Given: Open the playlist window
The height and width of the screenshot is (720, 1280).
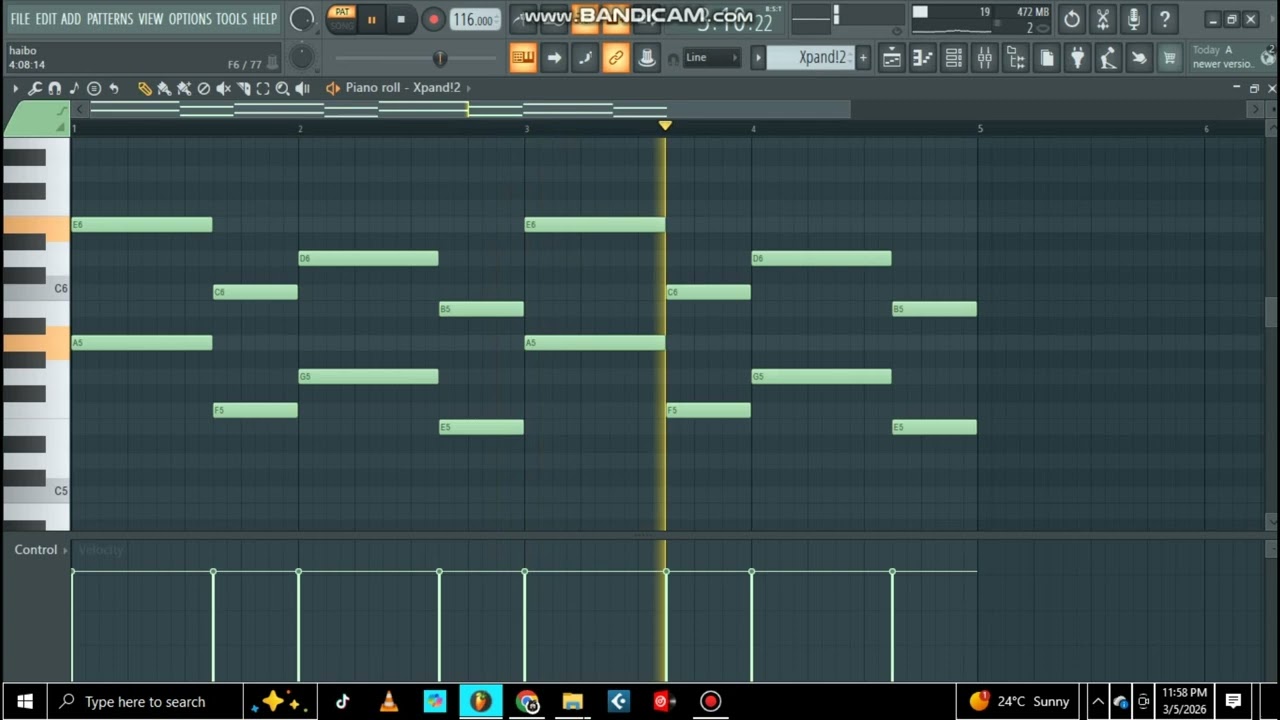Looking at the screenshot, I should [892, 58].
